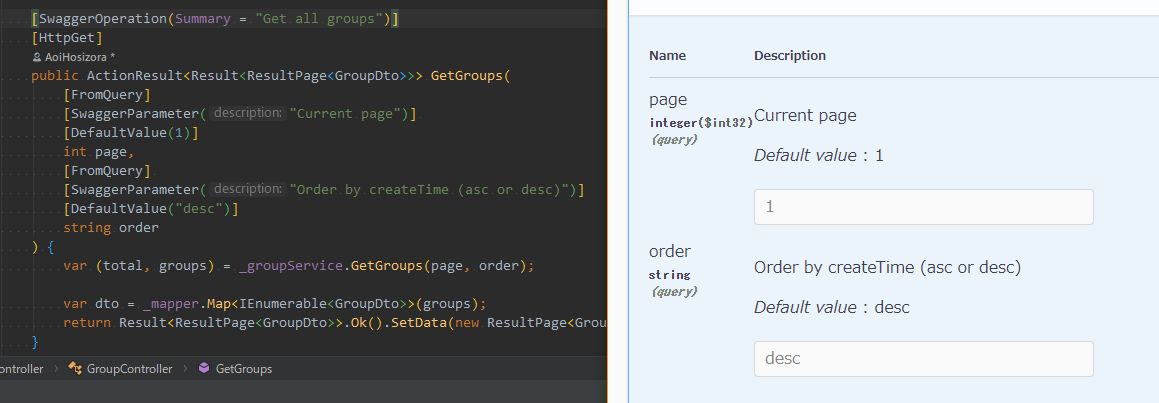Click 'Order by createTime (asc or desc)' description
1159x403 pixels.
click(887, 268)
